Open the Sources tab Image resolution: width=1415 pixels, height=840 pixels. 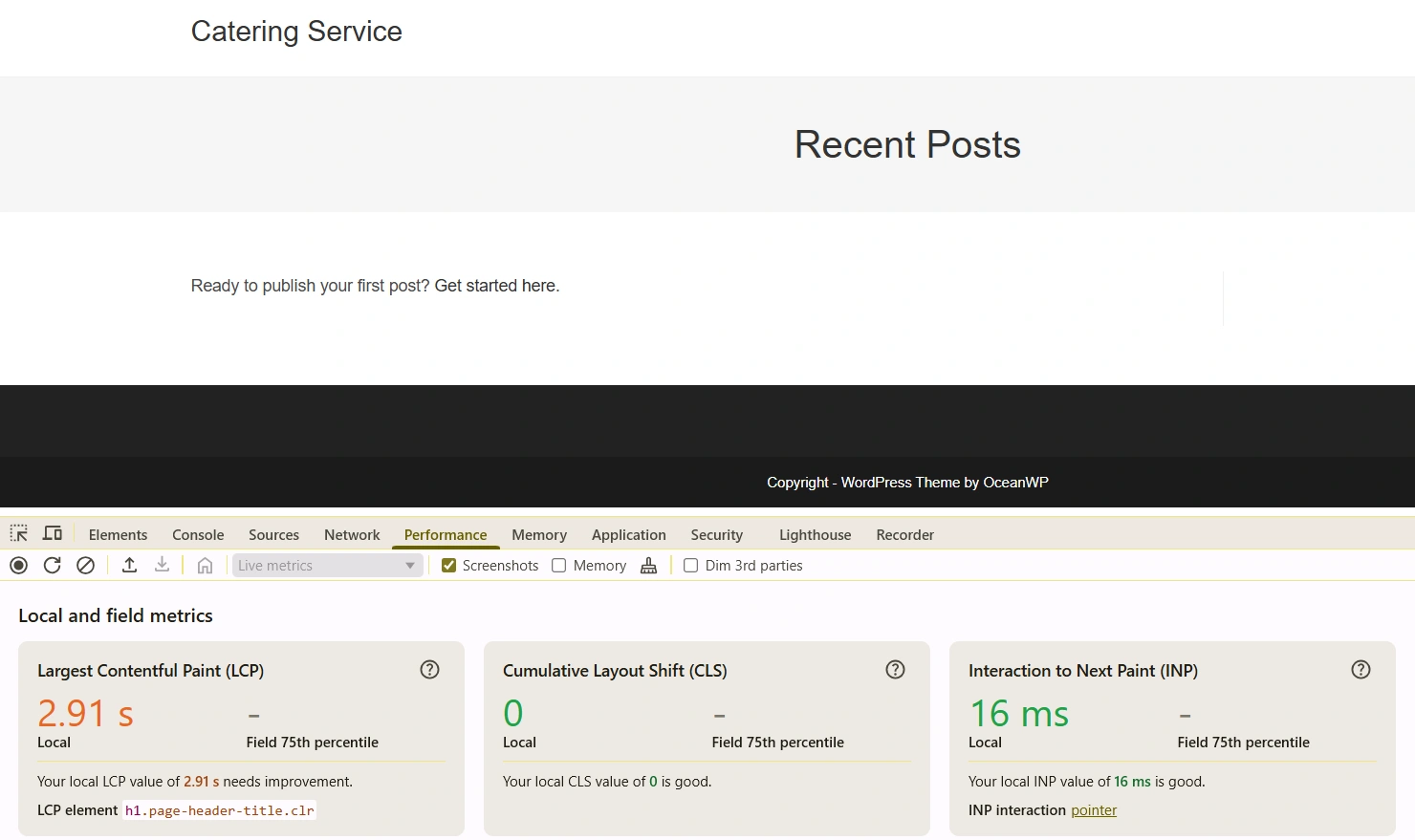point(273,535)
